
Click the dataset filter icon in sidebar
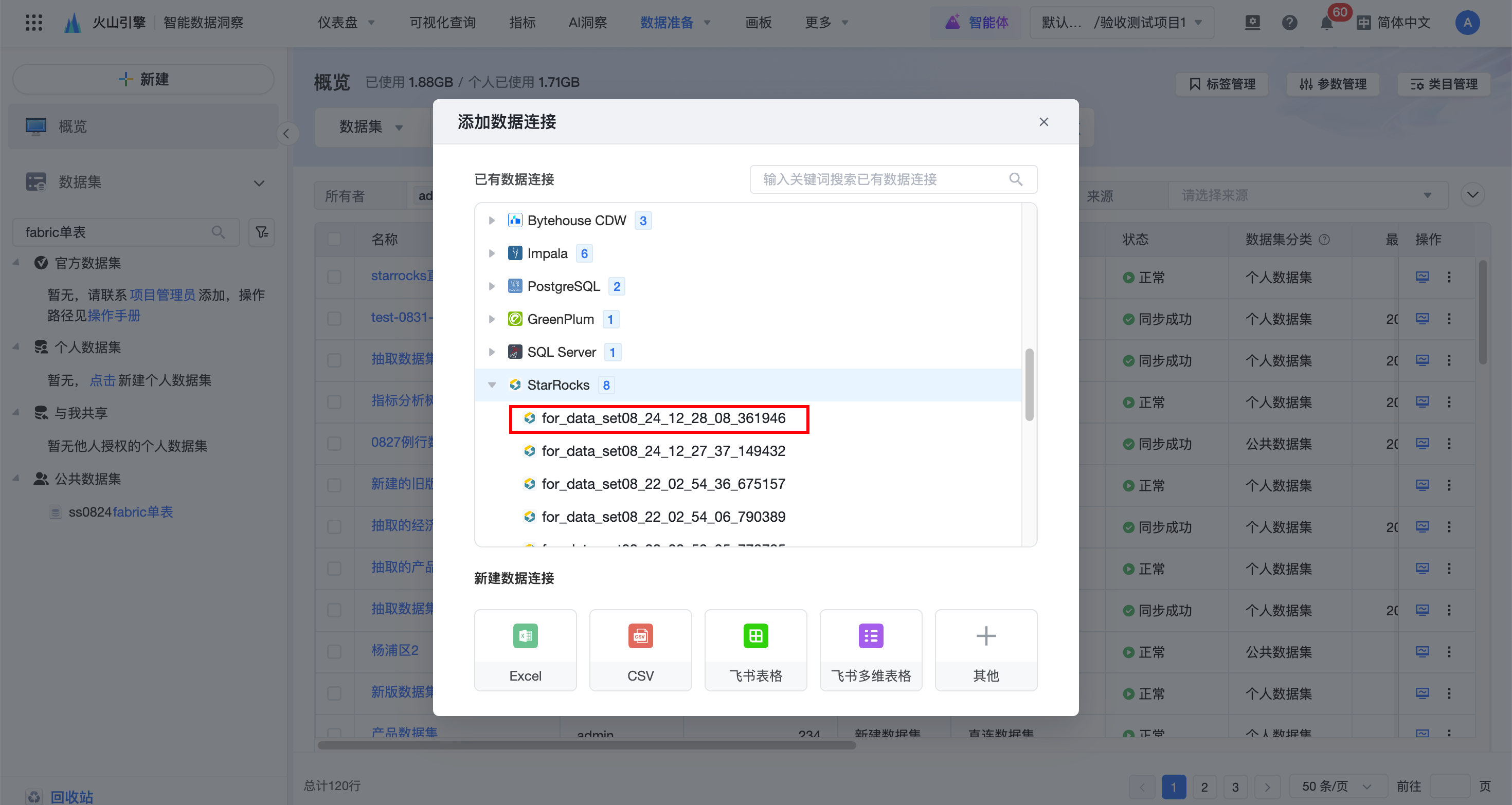(x=262, y=232)
